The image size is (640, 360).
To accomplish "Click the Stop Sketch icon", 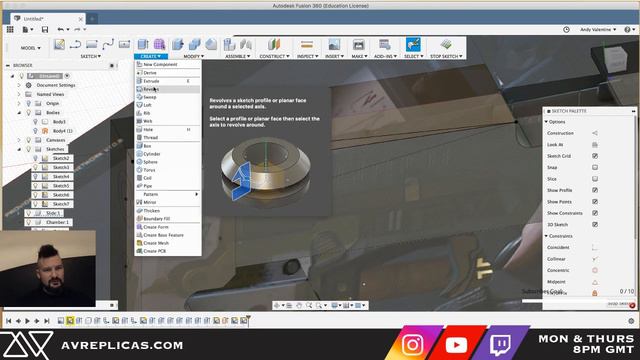I will 446,44.
